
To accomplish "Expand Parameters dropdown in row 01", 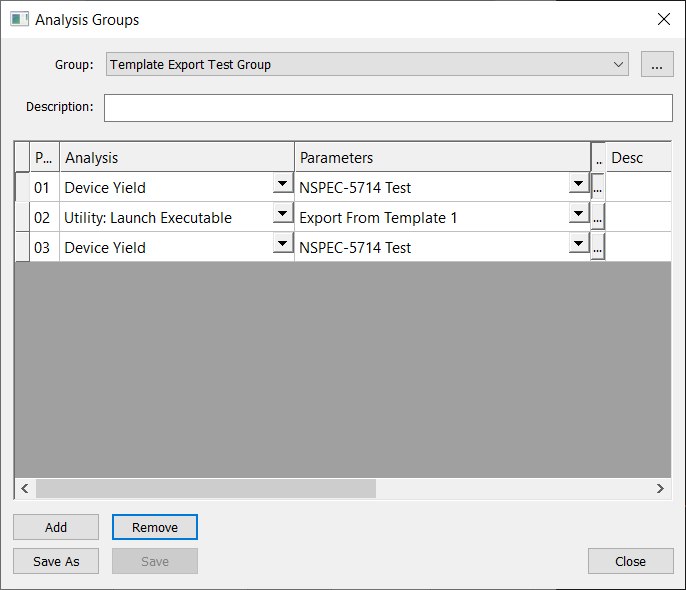I will 578,186.
